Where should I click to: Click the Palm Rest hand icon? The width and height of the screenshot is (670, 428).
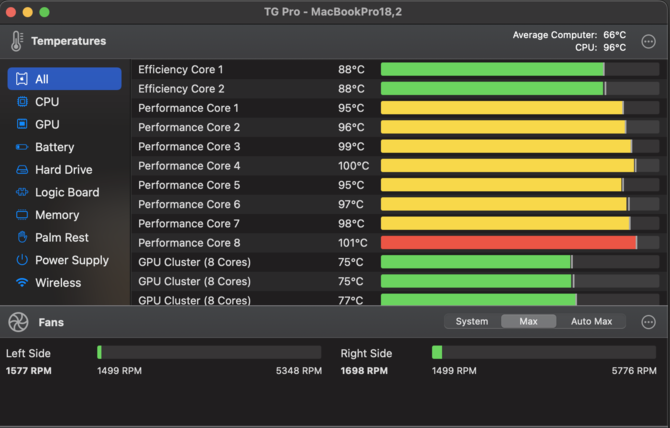22,237
